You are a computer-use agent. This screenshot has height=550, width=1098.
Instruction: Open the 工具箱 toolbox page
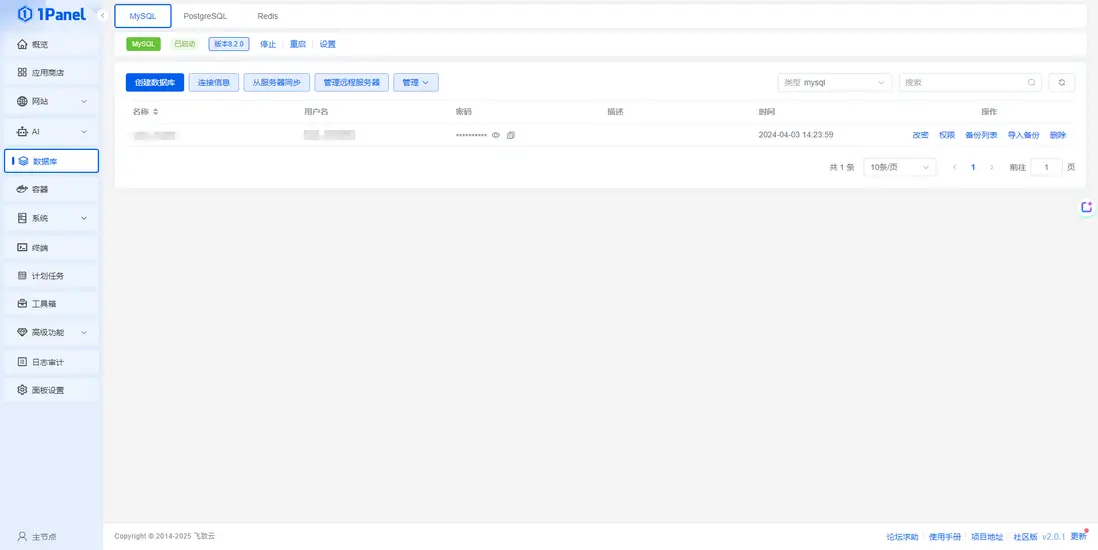click(x=51, y=304)
